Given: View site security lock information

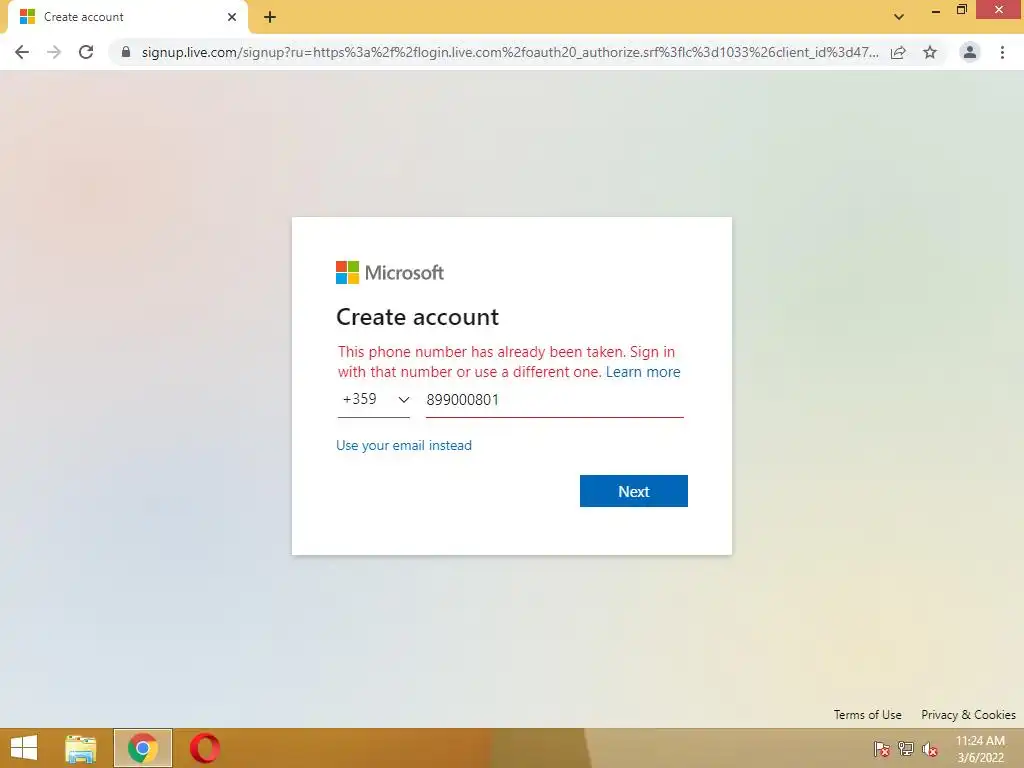Looking at the screenshot, I should [126, 52].
